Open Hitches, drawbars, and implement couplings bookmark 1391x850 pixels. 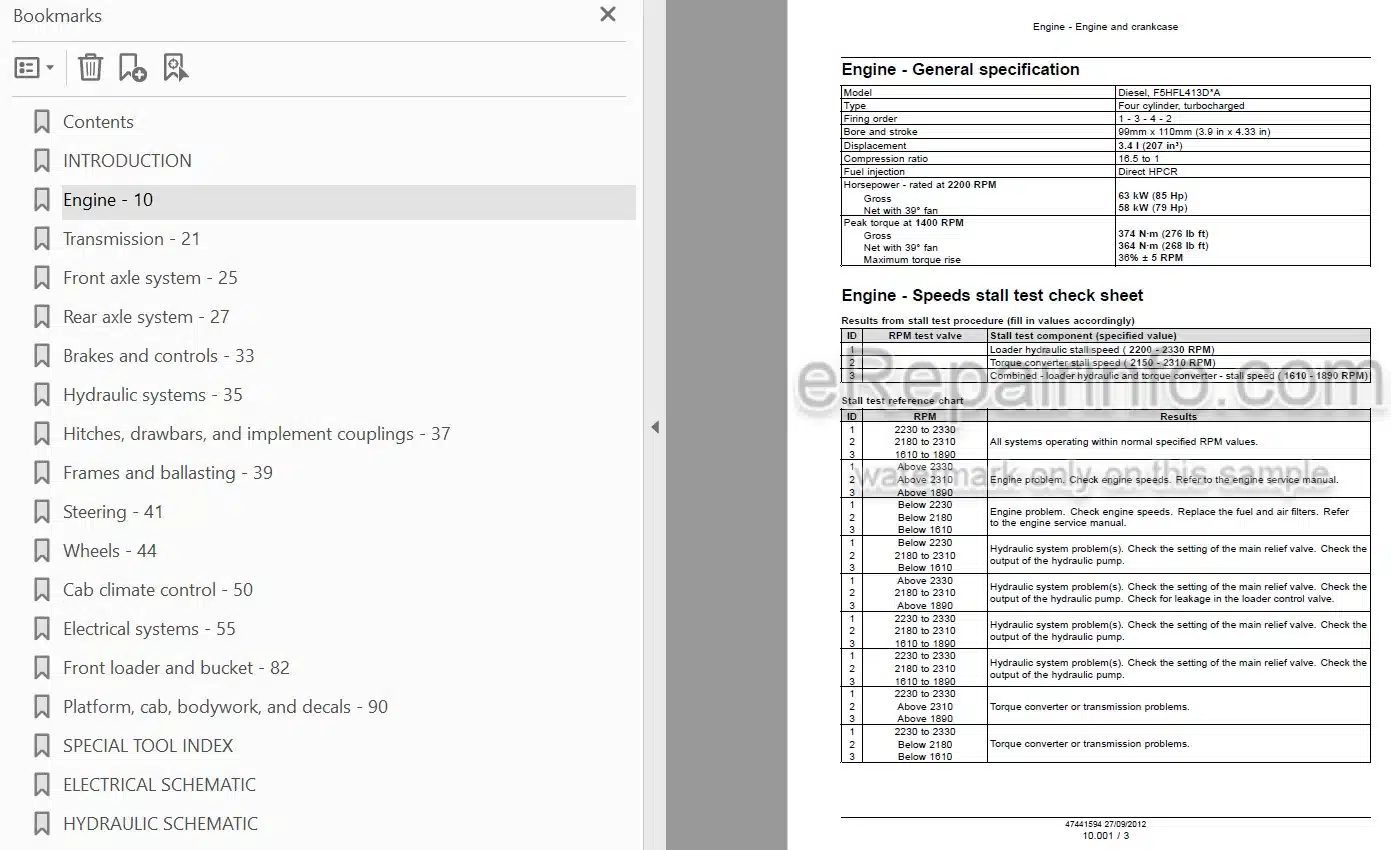click(x=256, y=434)
